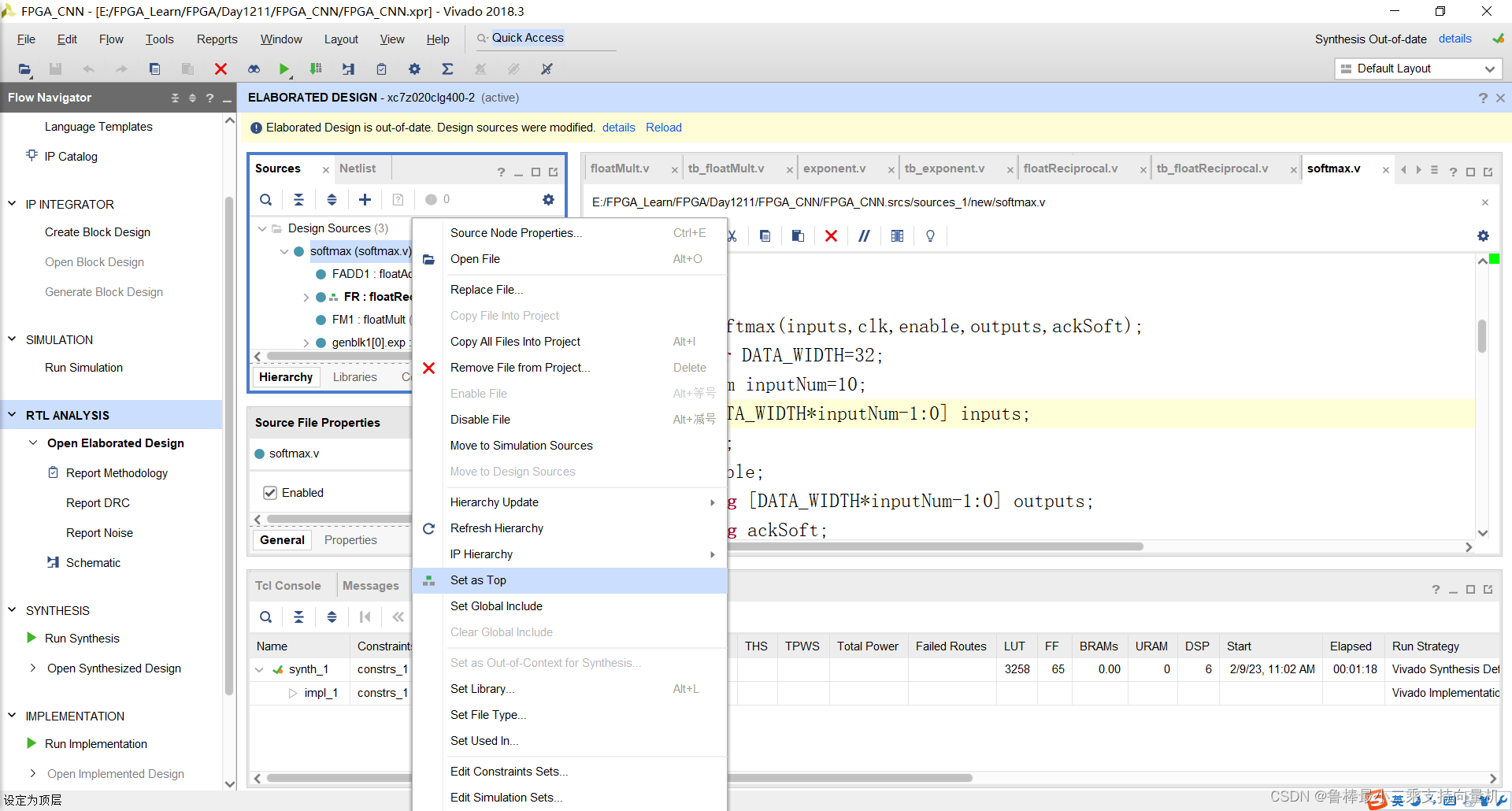Image resolution: width=1512 pixels, height=811 pixels.
Task: Collapse the IP INTEGRATOR section
Action: 12,204
